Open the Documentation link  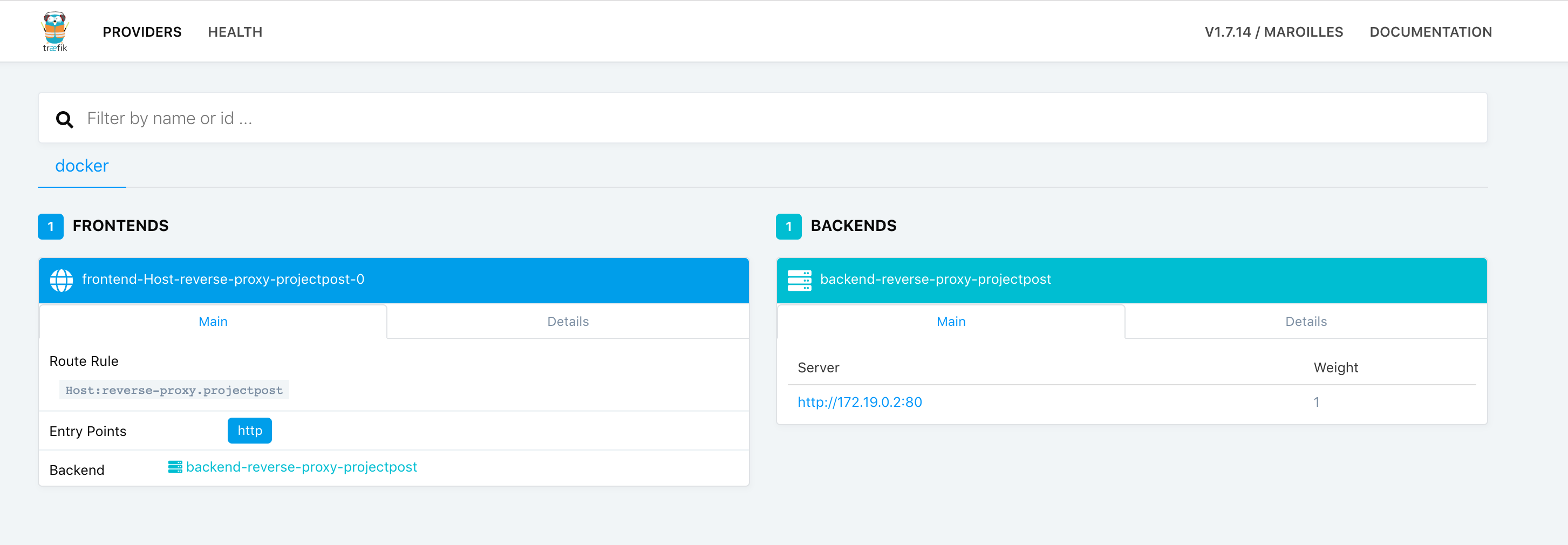tap(1430, 32)
